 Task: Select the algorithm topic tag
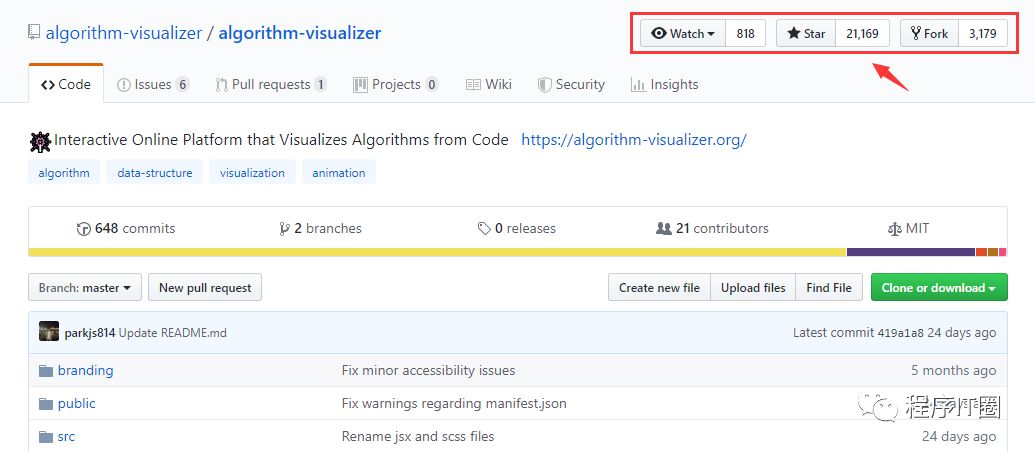click(x=64, y=173)
